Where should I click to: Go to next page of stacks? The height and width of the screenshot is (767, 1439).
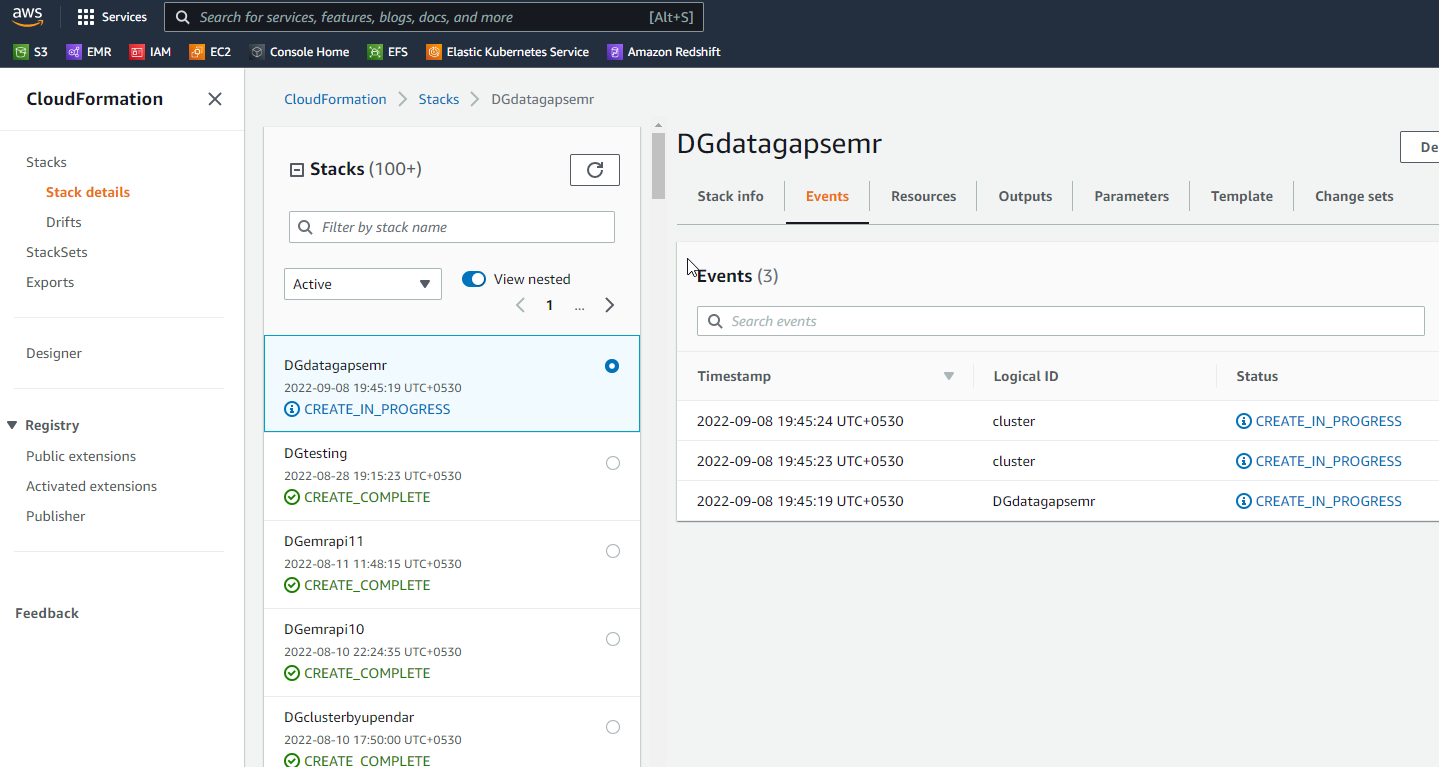[x=610, y=305]
